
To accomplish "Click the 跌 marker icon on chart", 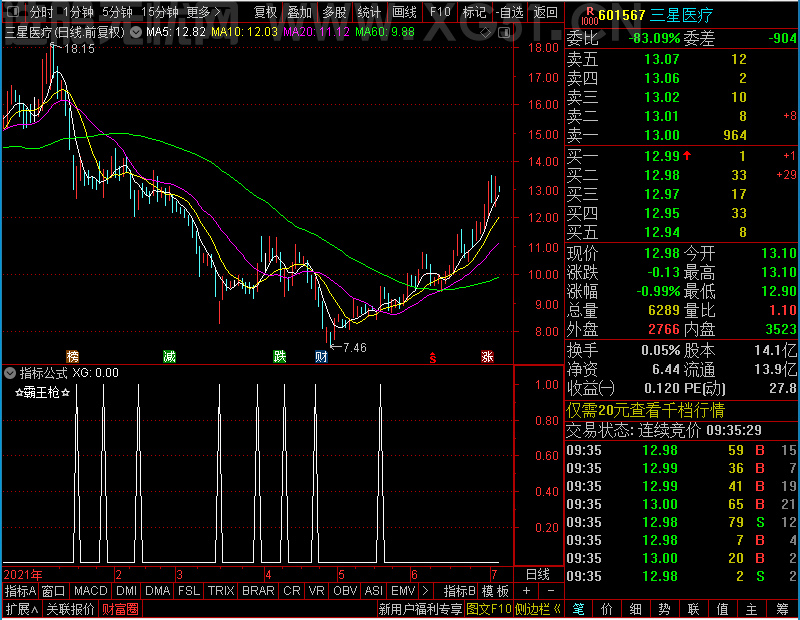I will [280, 356].
